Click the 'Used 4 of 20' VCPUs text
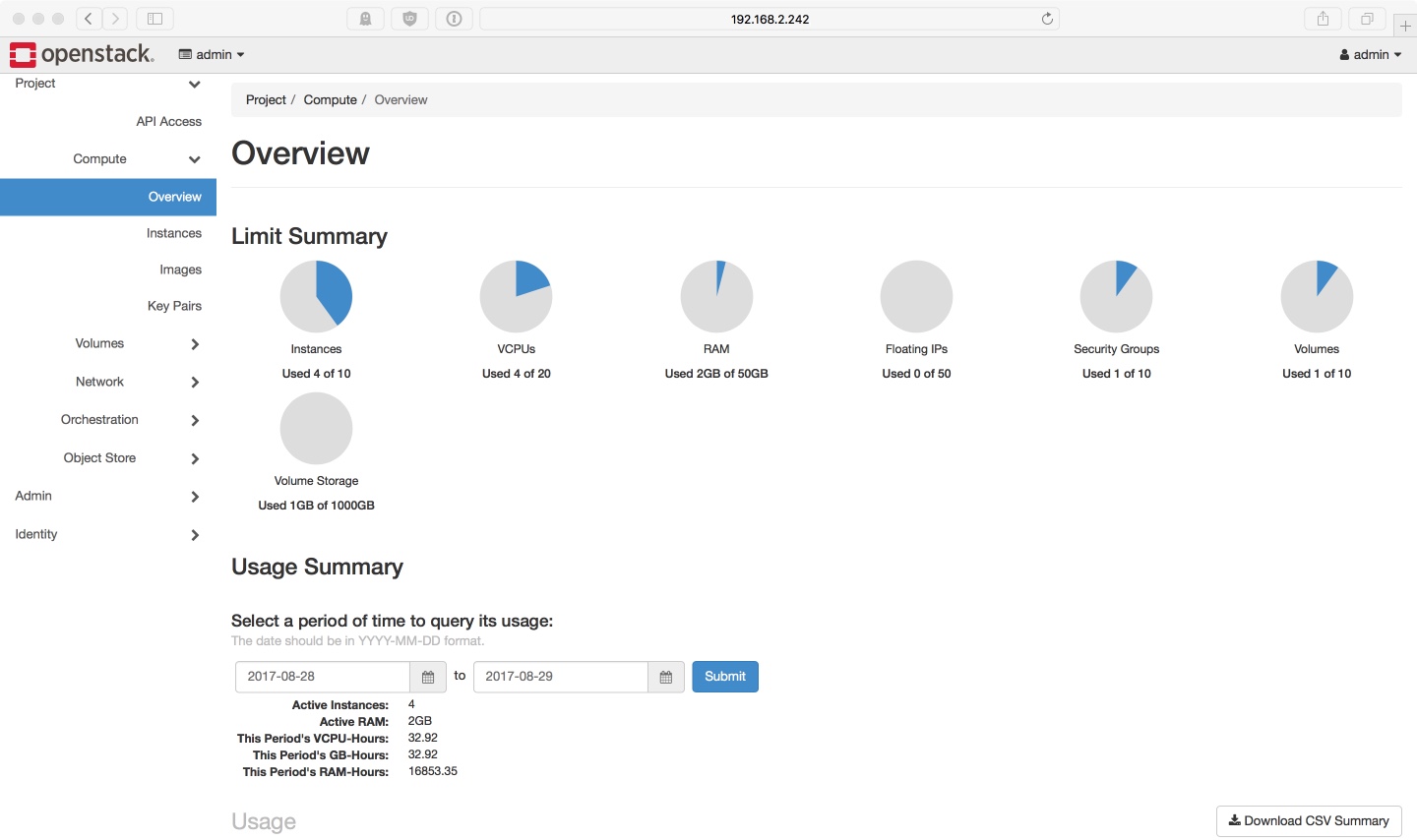The image size is (1417, 840). pos(516,374)
